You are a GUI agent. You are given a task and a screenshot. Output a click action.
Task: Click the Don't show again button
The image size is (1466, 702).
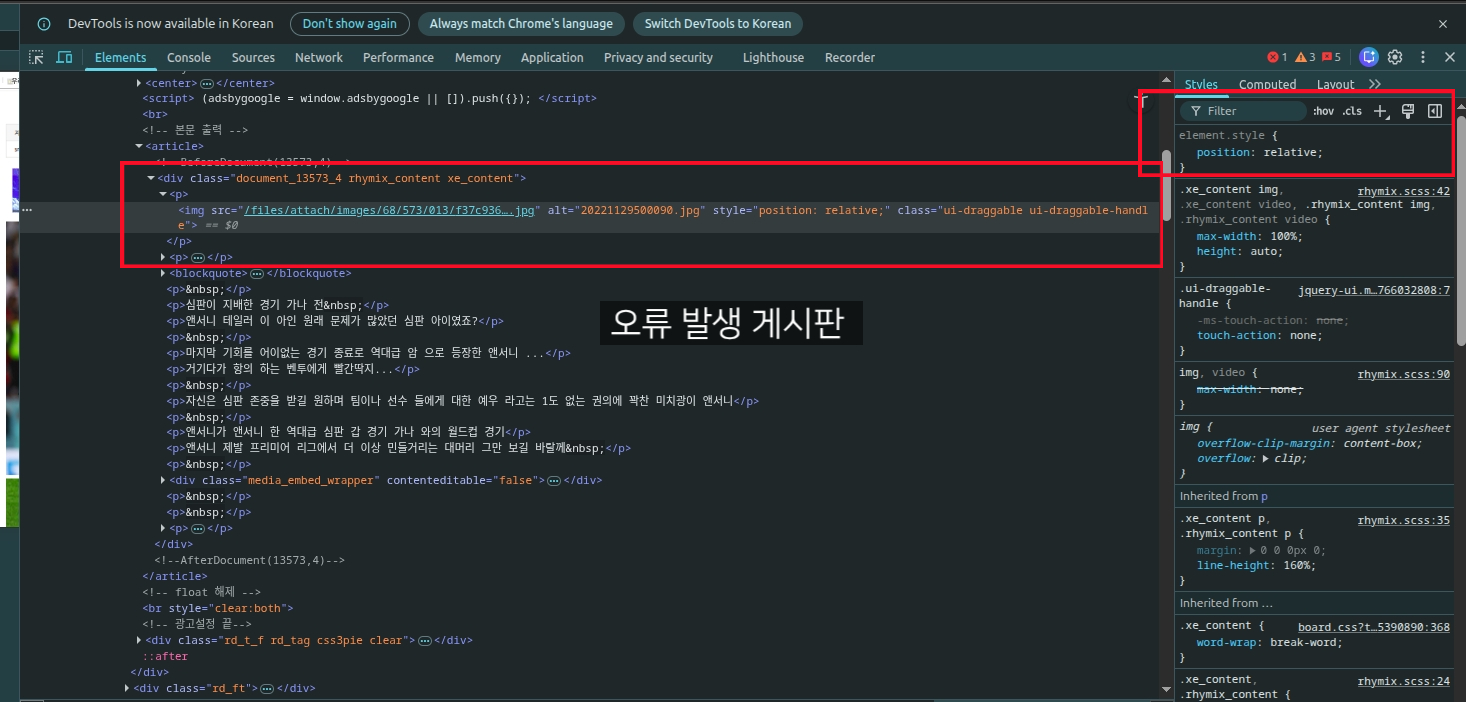coord(349,23)
